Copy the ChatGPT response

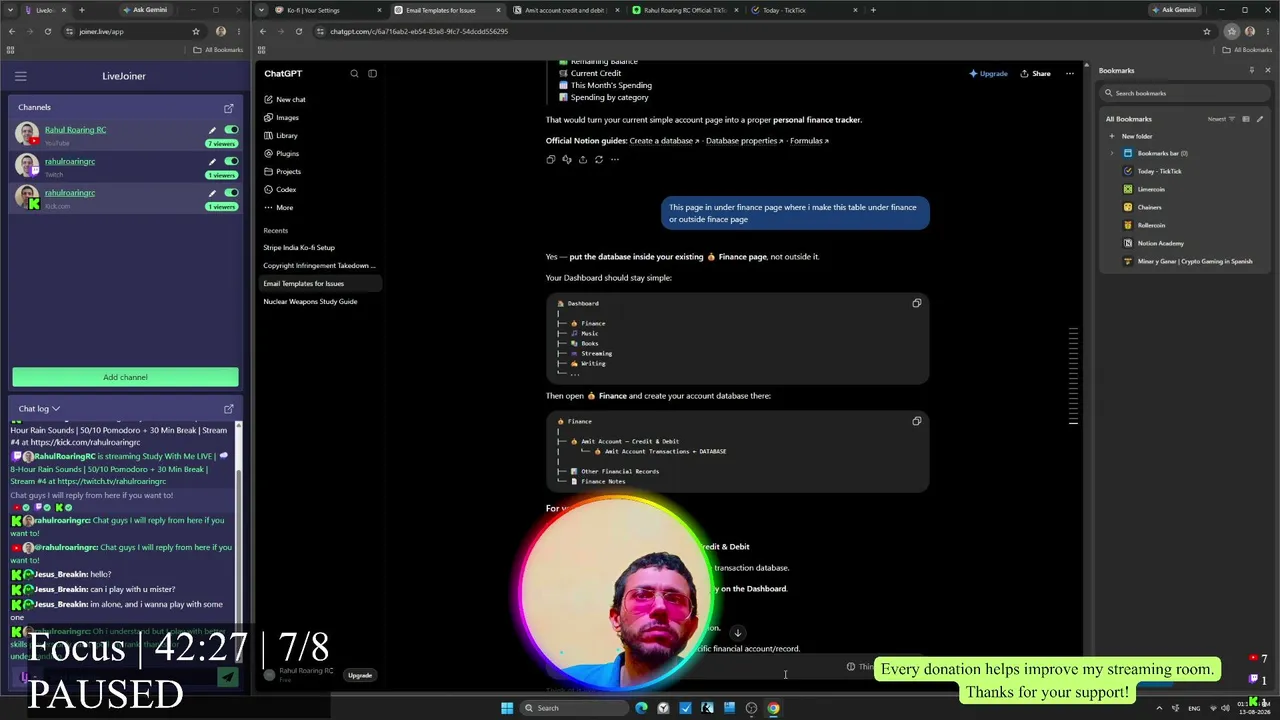click(551, 160)
